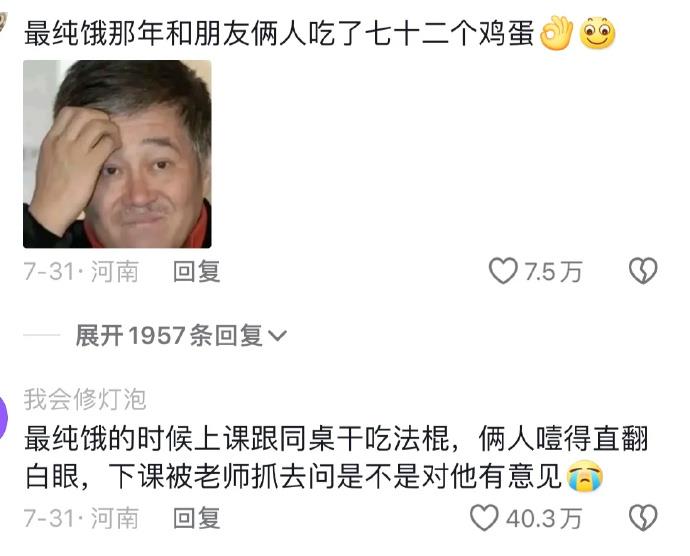Screen dimensions: 690x556
Task: Select the 最纯饿那年 comment text
Action: pos(279,33)
